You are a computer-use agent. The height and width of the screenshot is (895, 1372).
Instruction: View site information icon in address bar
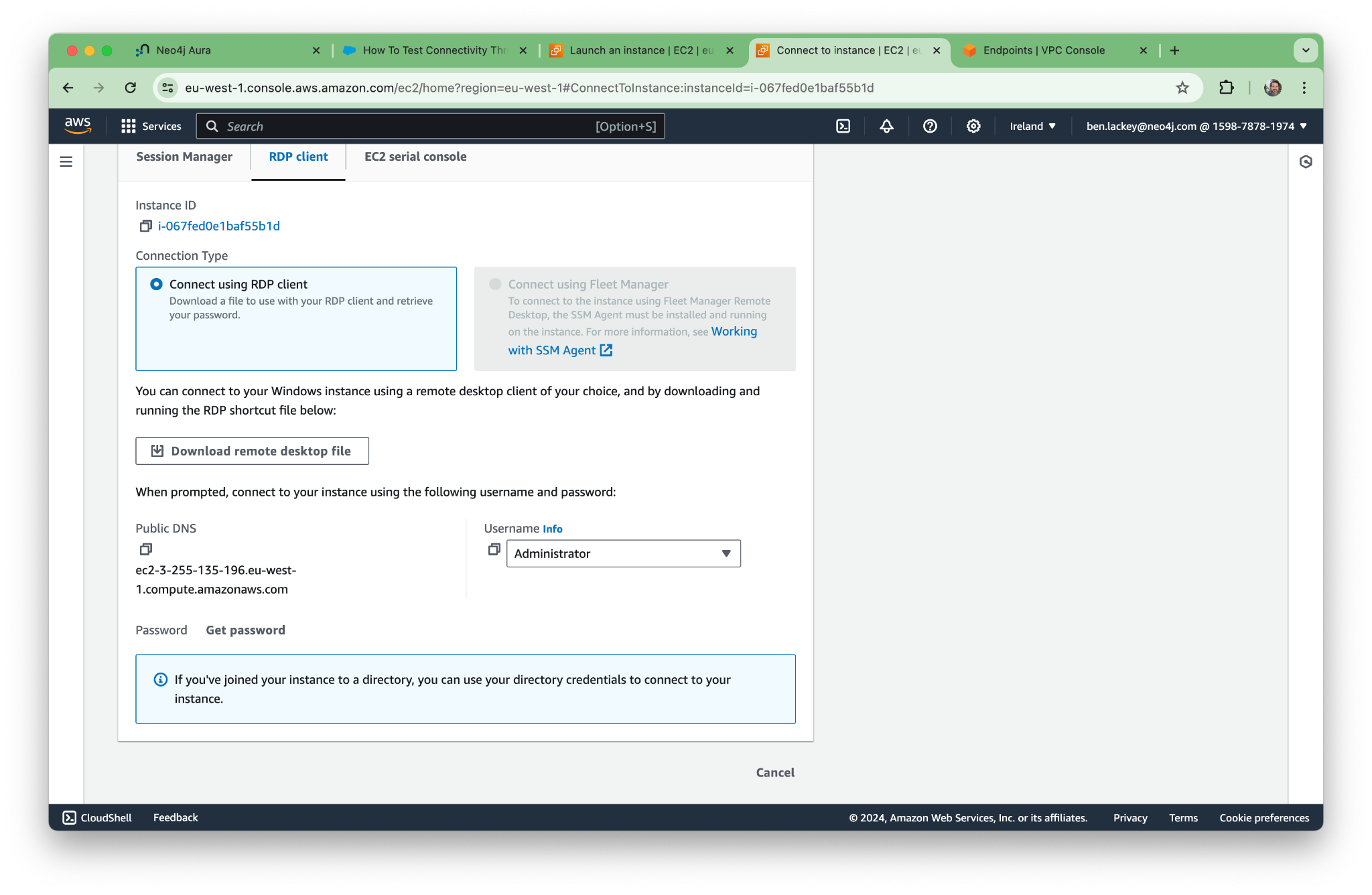coord(168,88)
